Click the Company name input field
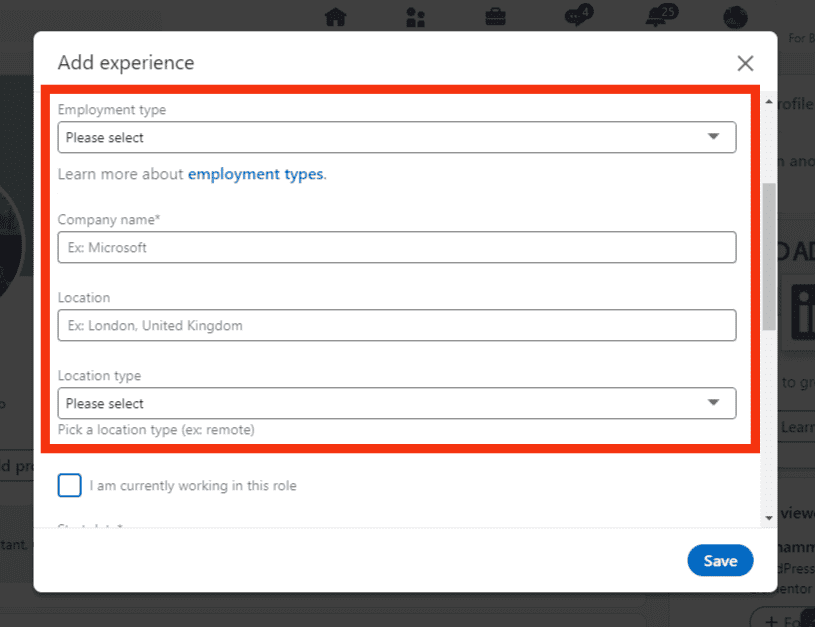815x627 pixels. coord(397,247)
